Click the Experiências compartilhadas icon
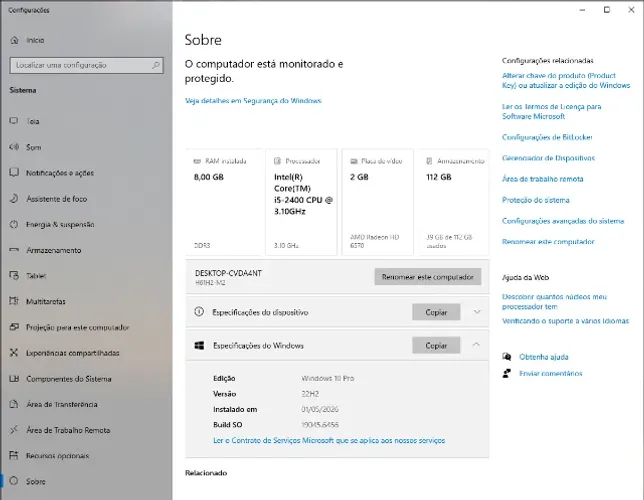 tap(14, 353)
